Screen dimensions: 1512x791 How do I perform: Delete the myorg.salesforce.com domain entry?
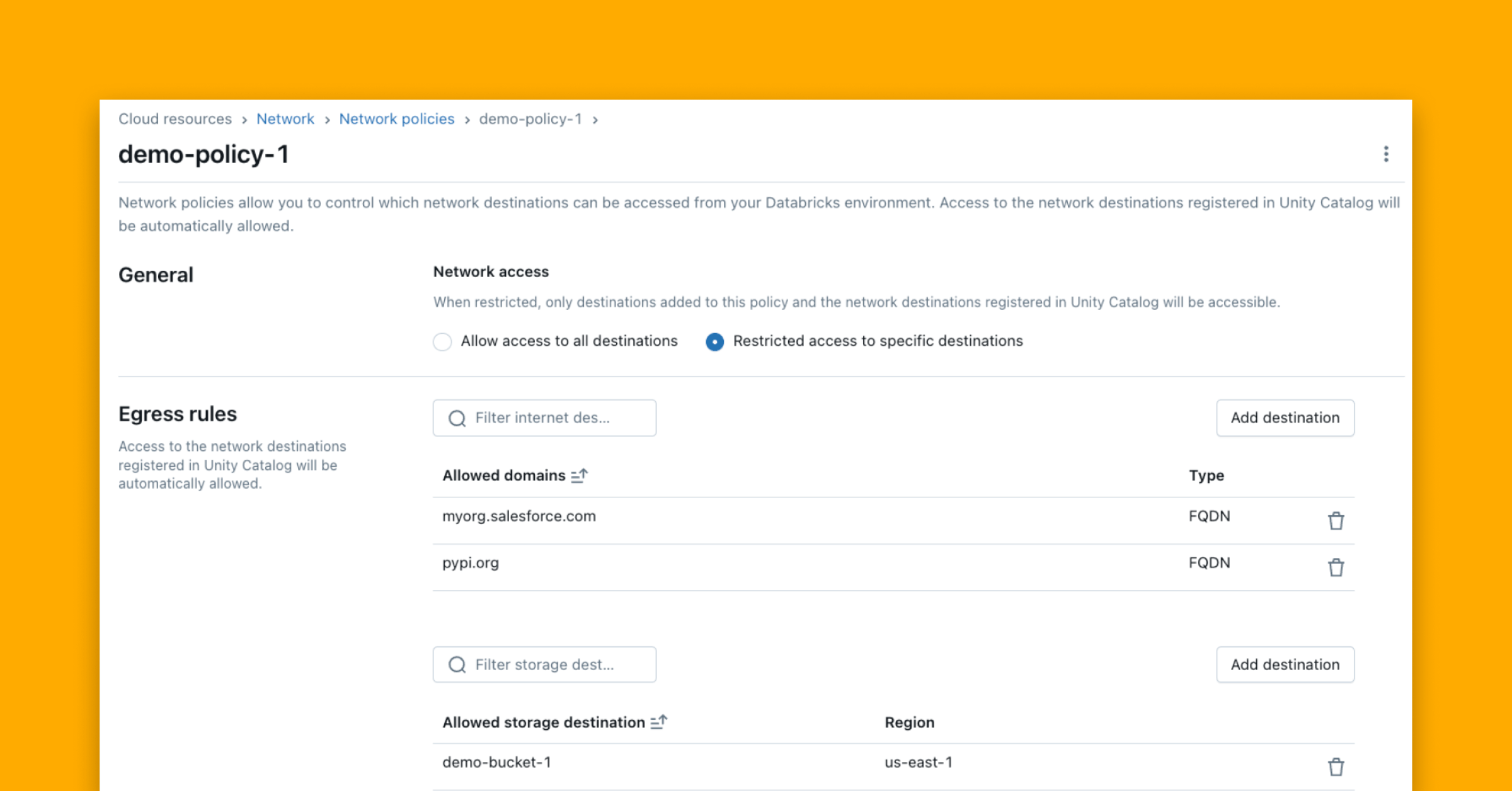coord(1336,521)
